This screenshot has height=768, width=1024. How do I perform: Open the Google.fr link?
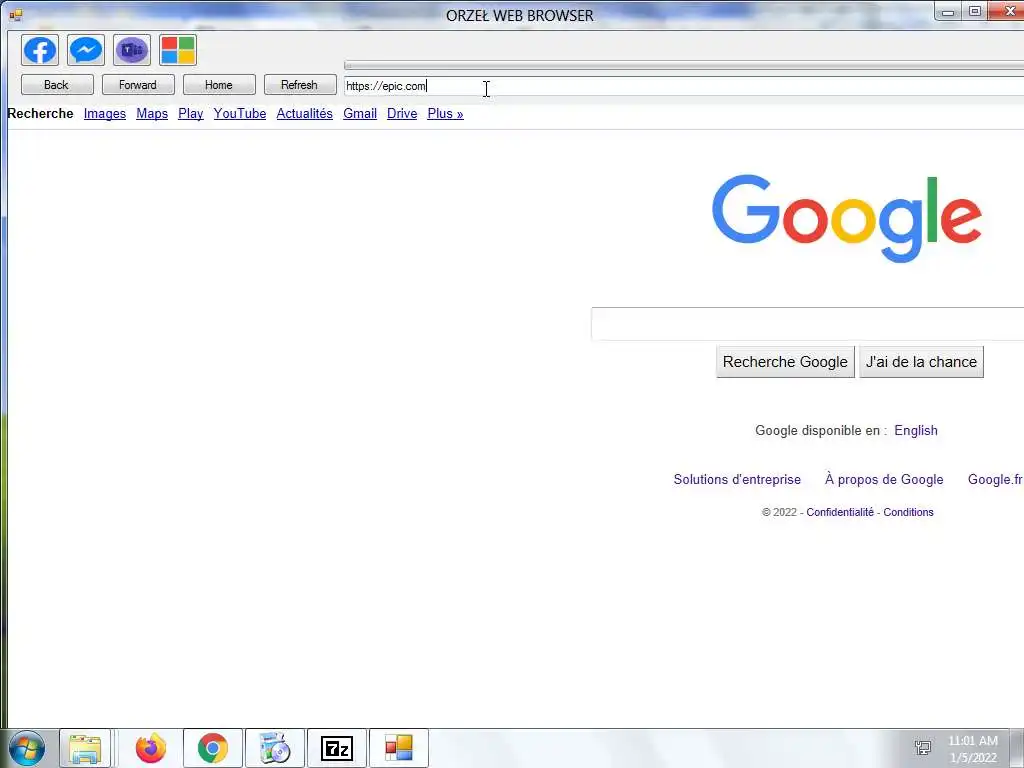click(x=995, y=479)
